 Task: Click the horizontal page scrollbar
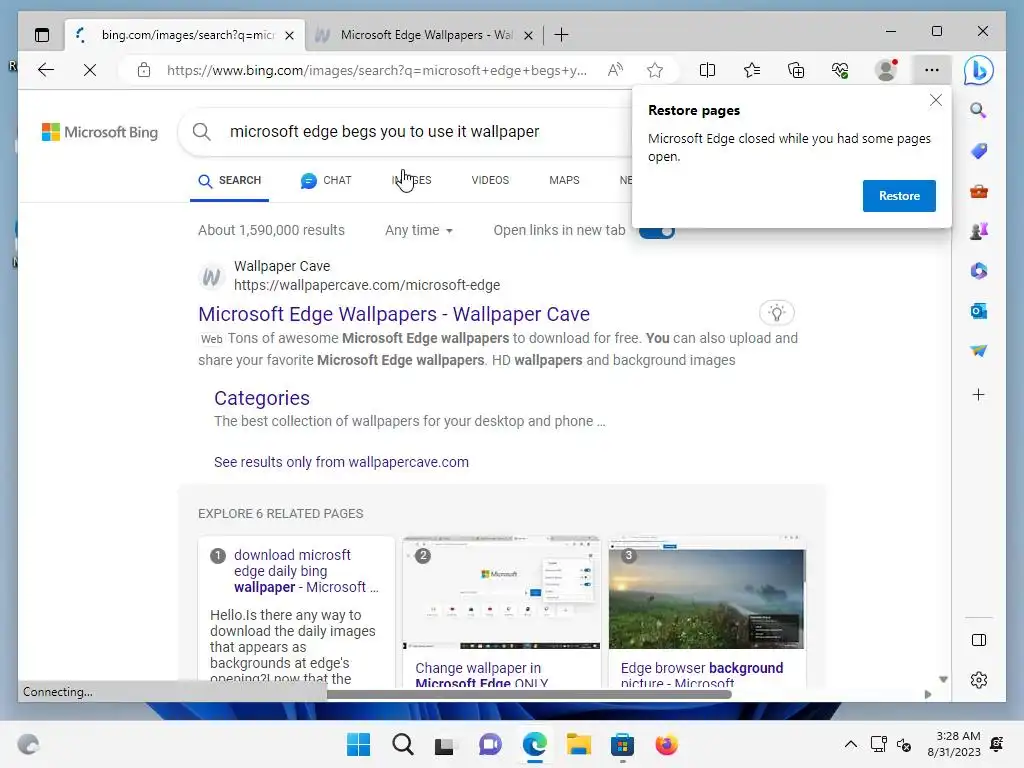coord(529,694)
